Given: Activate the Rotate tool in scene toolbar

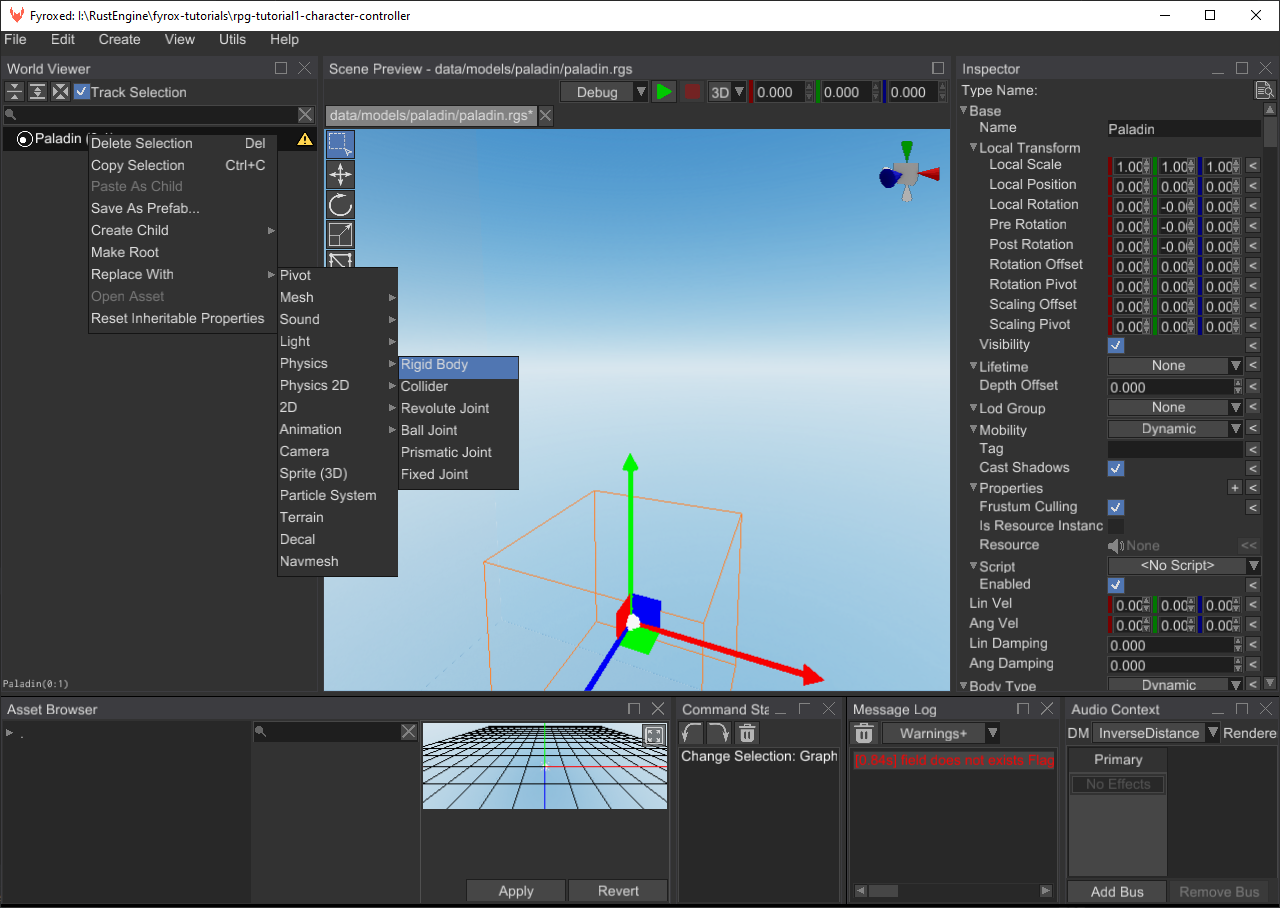Looking at the screenshot, I should [x=341, y=205].
